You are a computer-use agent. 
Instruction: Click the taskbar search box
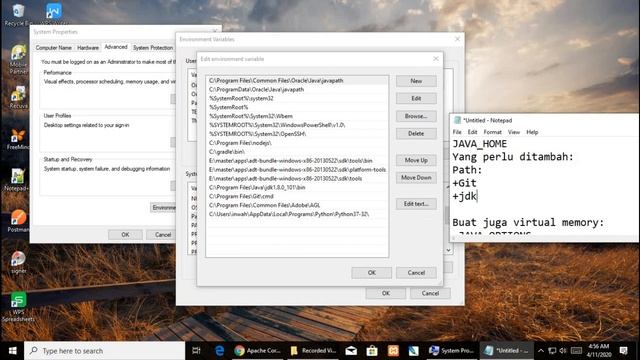pos(105,351)
